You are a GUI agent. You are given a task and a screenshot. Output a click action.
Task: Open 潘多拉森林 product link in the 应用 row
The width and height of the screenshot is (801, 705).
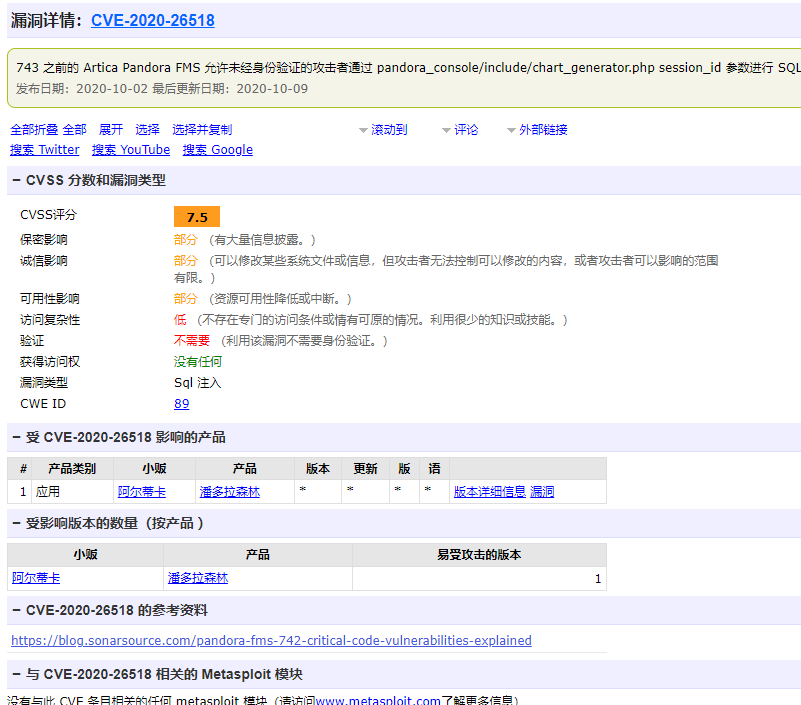230,491
